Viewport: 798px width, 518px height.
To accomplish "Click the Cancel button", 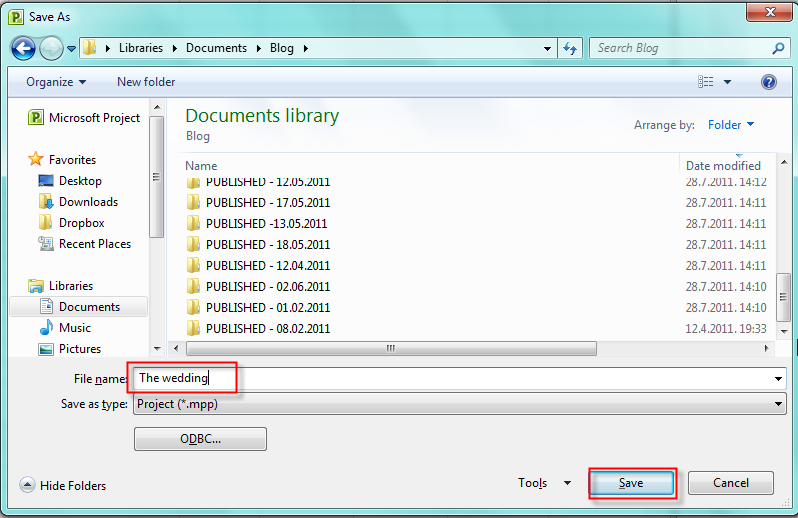I will coord(730,483).
